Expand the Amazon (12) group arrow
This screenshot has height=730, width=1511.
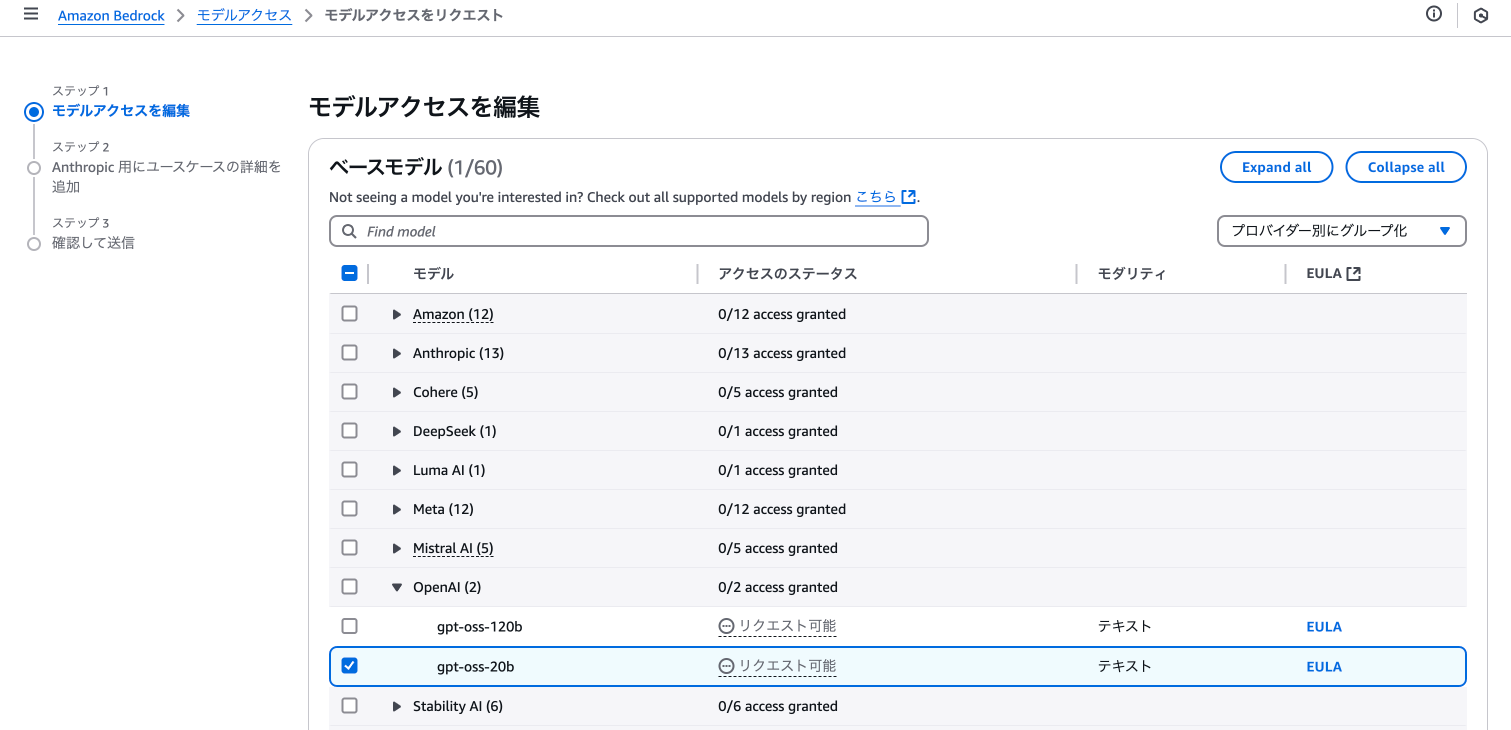[397, 314]
